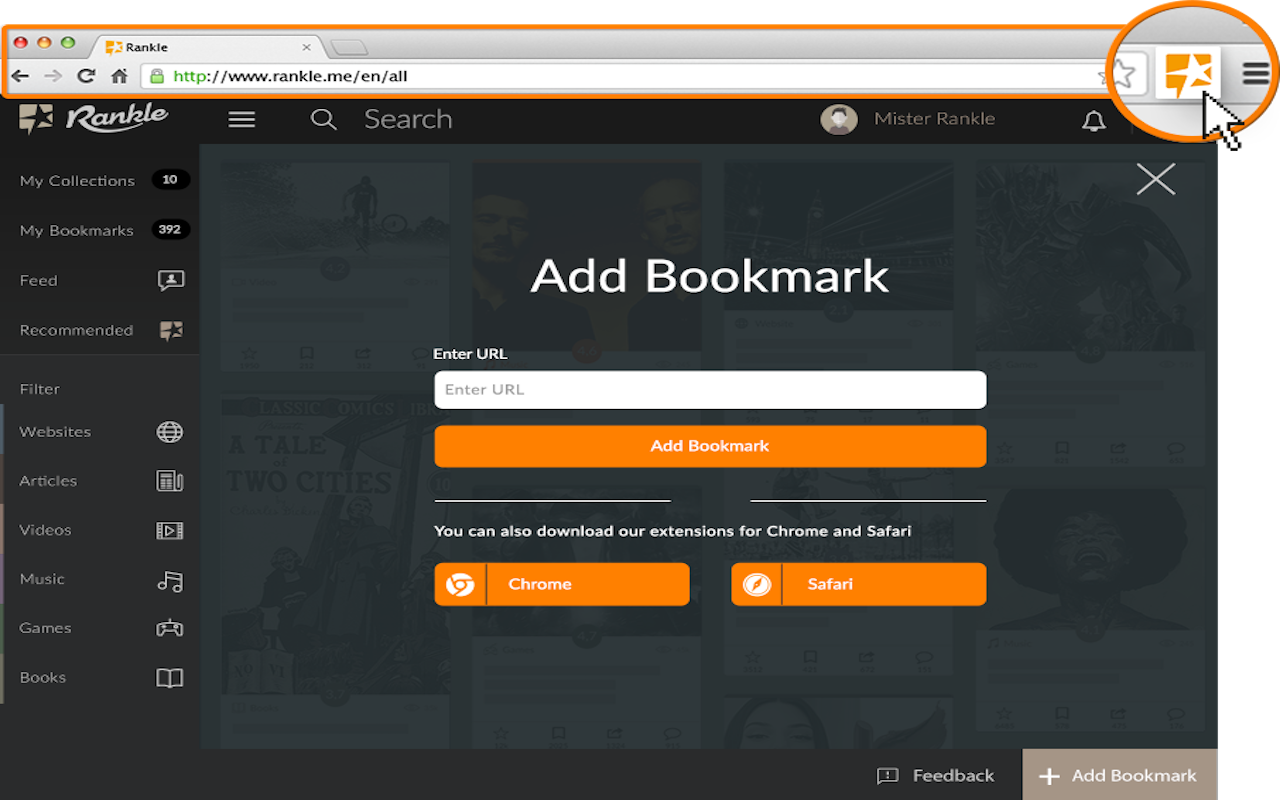Click Mister Rankle's profile avatar
The width and height of the screenshot is (1280, 800).
pos(839,119)
